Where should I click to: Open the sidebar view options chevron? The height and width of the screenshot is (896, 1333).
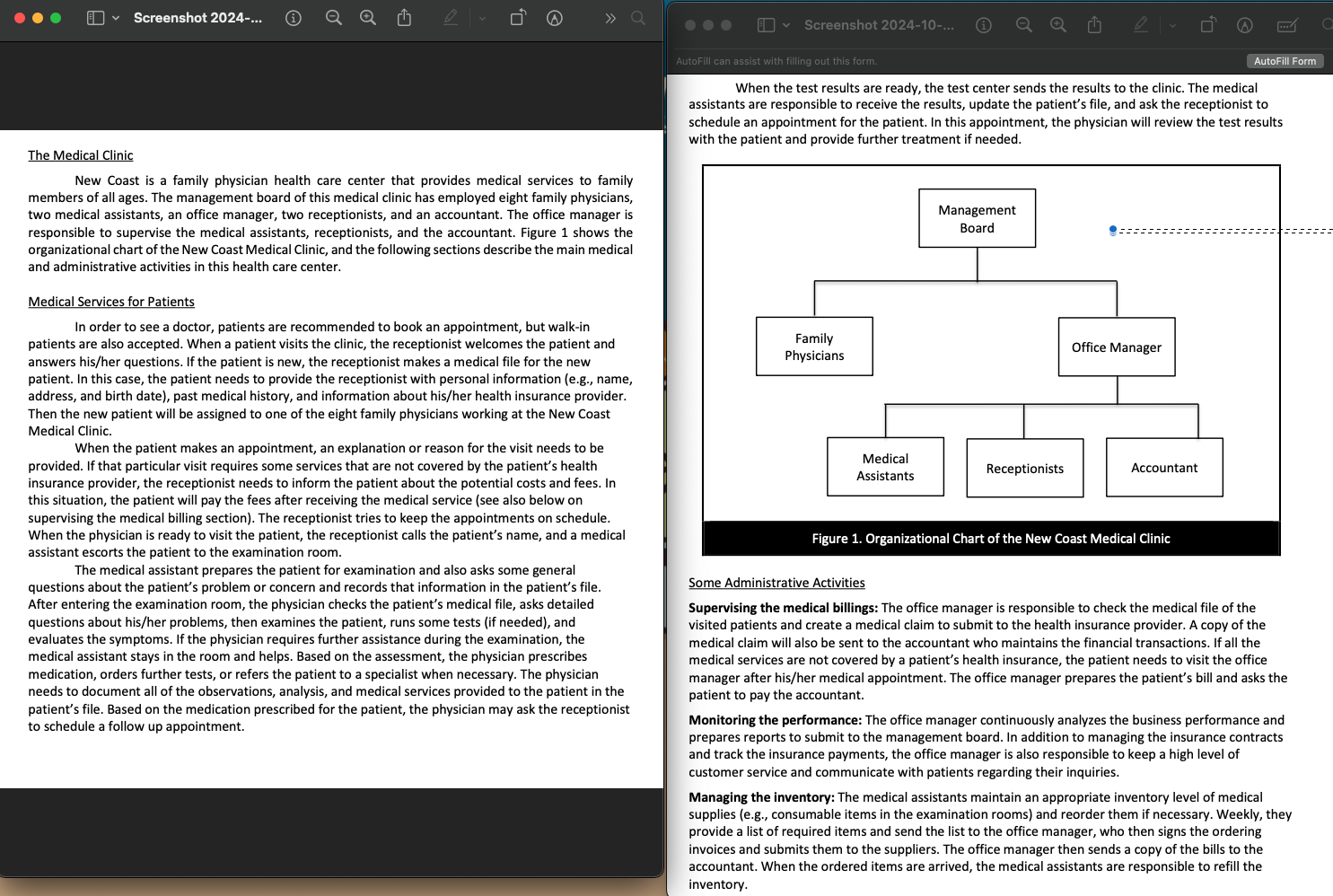click(x=114, y=17)
